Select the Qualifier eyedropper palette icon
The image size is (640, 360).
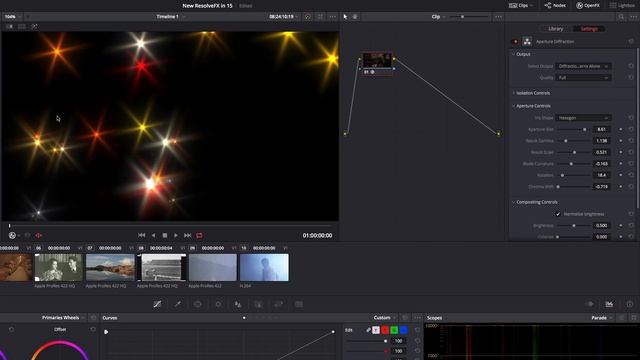[178, 304]
